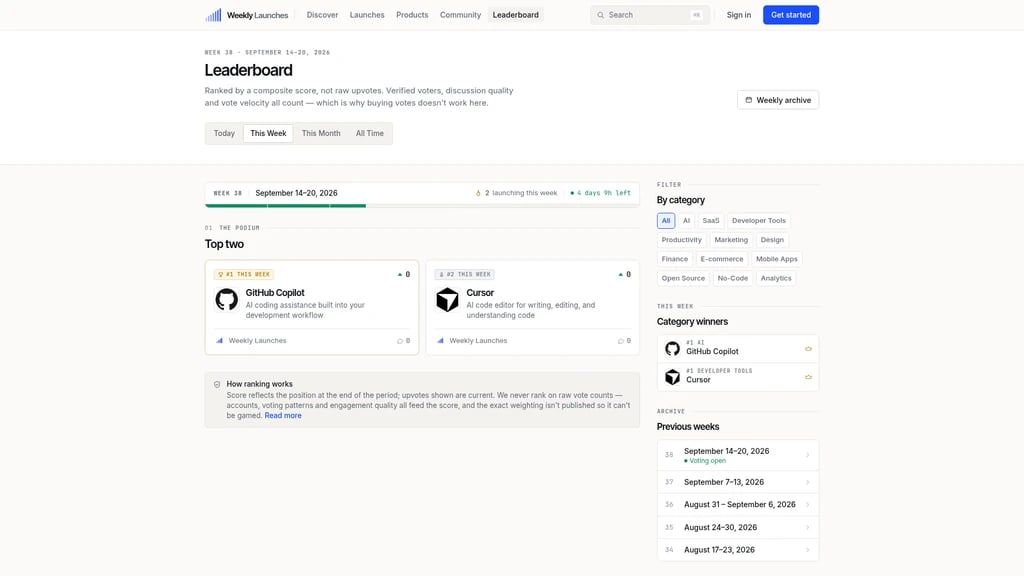
Task: Focus the Search input field
Action: pyautogui.click(x=650, y=15)
